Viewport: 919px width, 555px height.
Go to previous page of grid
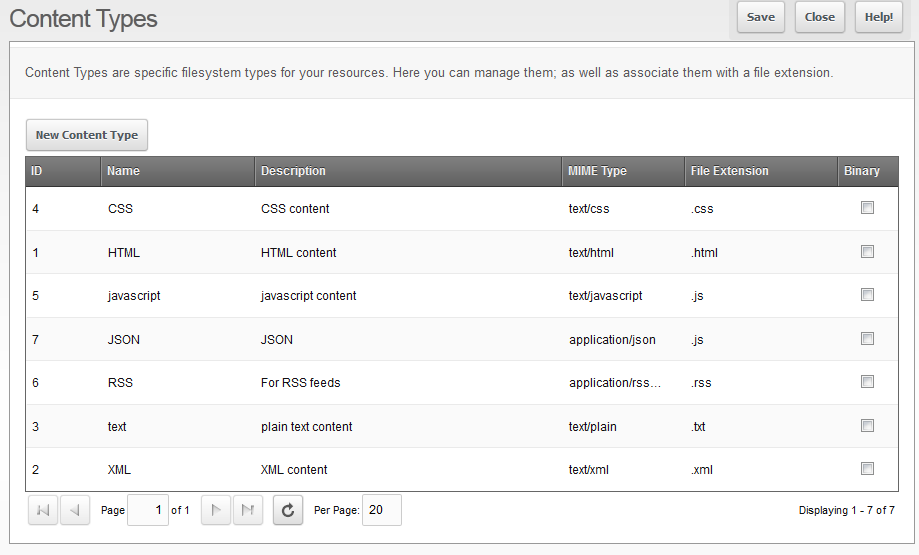[75, 510]
